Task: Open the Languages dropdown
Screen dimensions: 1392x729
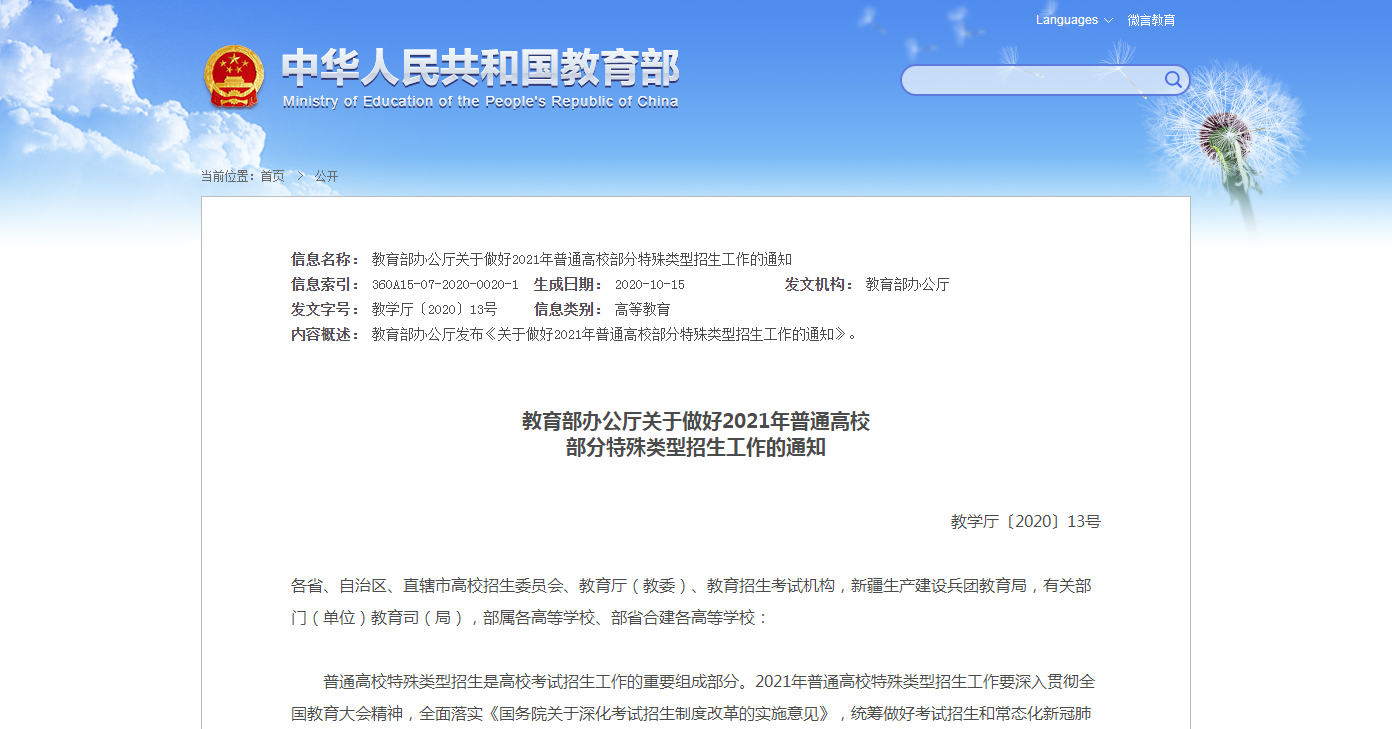Action: point(1074,20)
